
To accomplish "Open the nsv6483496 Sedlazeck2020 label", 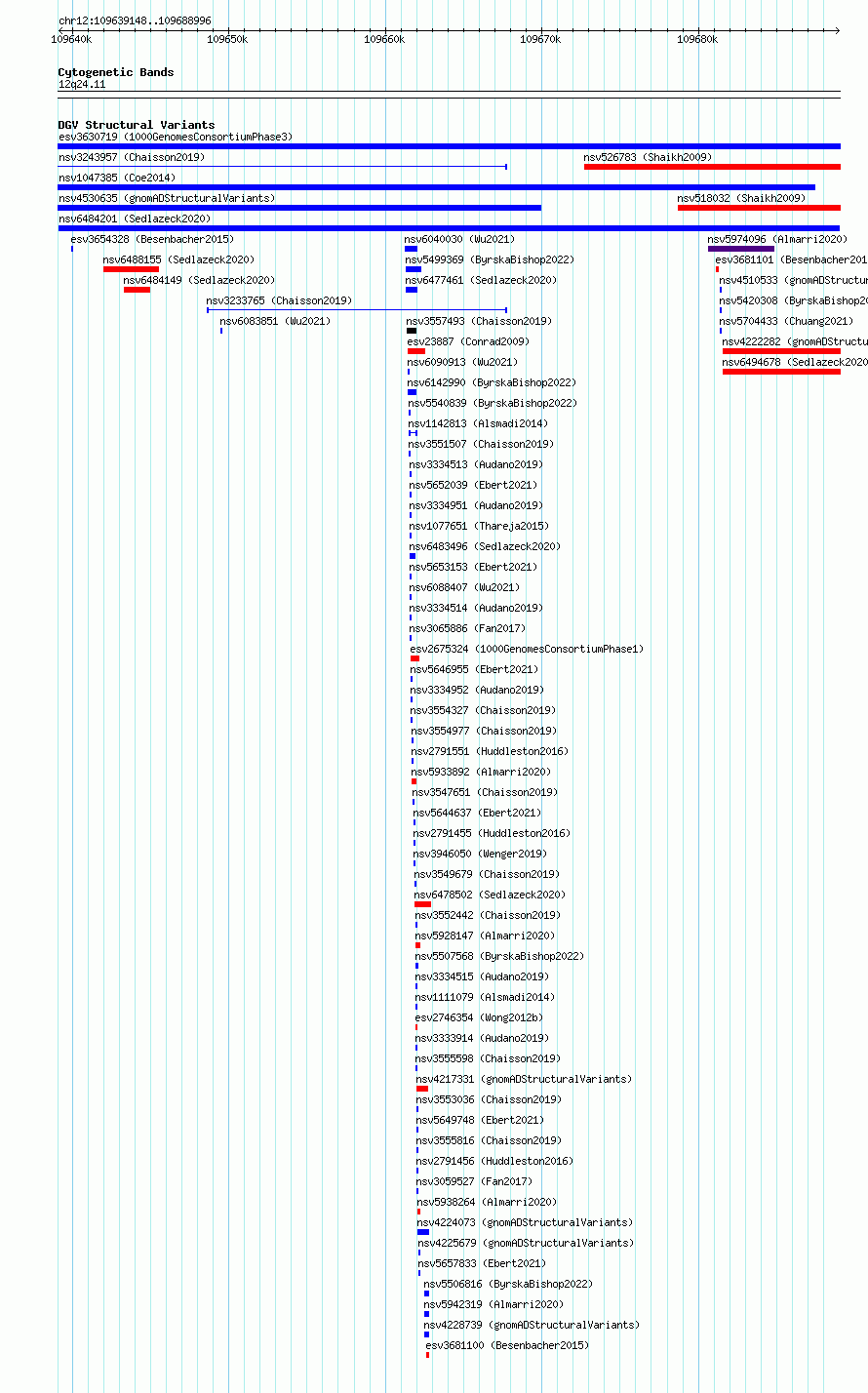I will tap(486, 546).
